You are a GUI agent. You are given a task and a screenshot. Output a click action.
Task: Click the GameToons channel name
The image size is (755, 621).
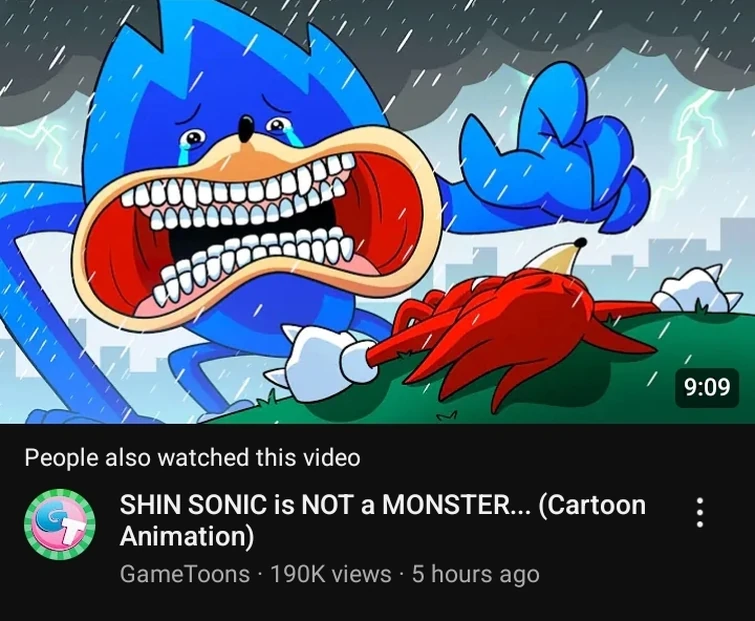click(x=184, y=574)
